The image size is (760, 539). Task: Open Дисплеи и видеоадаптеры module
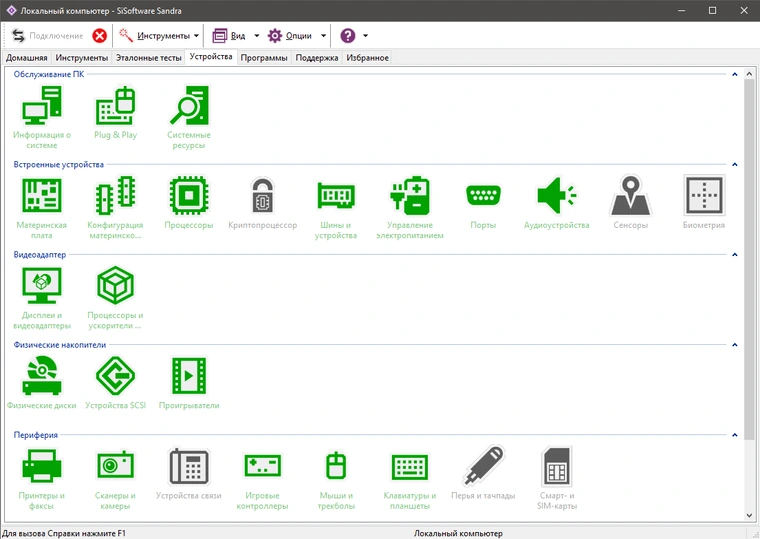click(42, 298)
